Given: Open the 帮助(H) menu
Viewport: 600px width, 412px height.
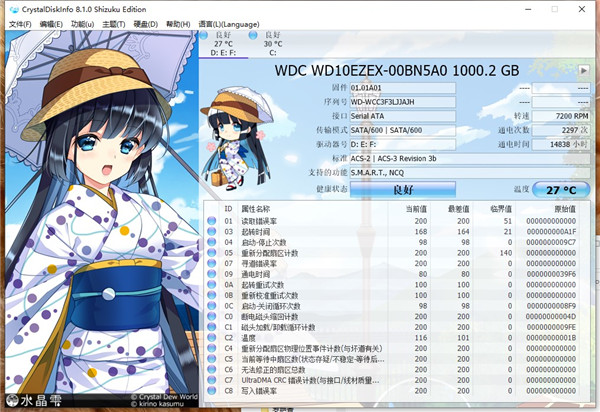Looking at the screenshot, I should pyautogui.click(x=178, y=24).
